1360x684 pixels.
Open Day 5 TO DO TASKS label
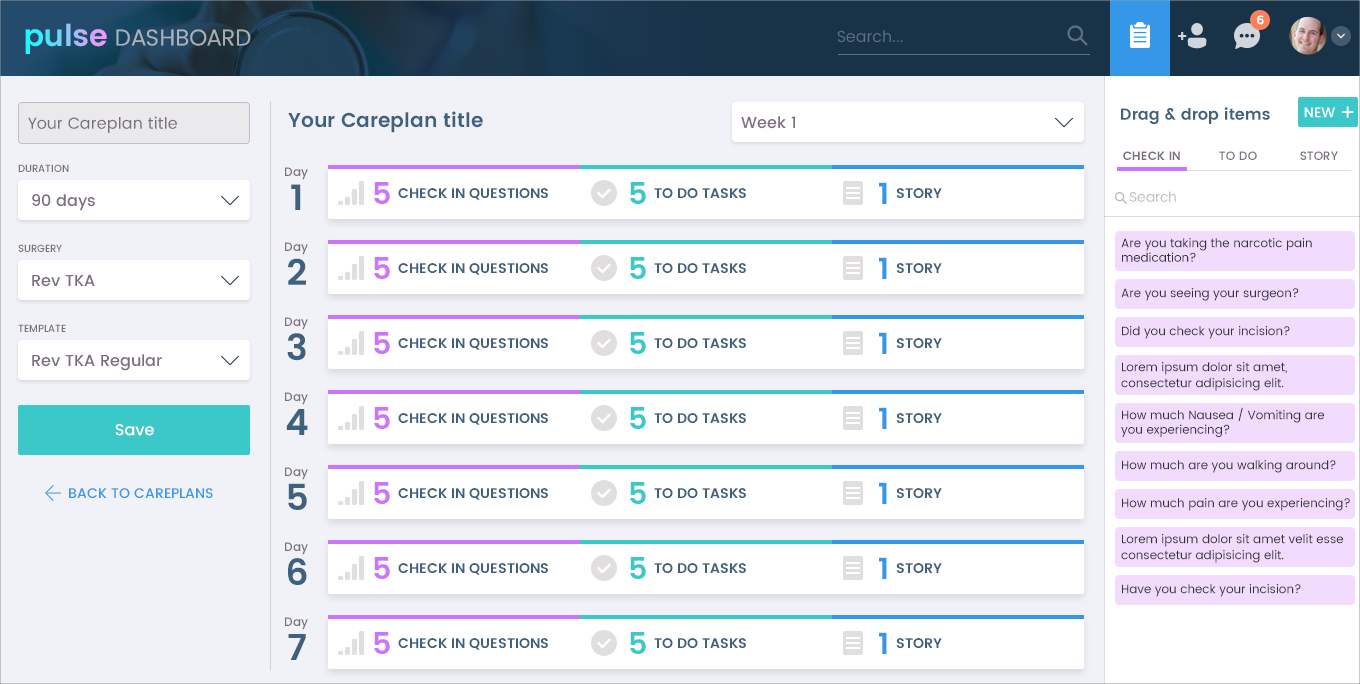[700, 493]
